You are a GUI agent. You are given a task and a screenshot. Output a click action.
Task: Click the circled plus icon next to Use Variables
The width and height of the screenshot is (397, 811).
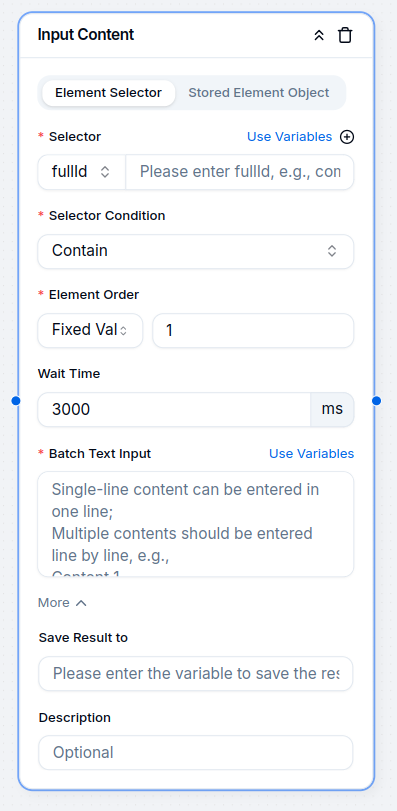coord(347,137)
